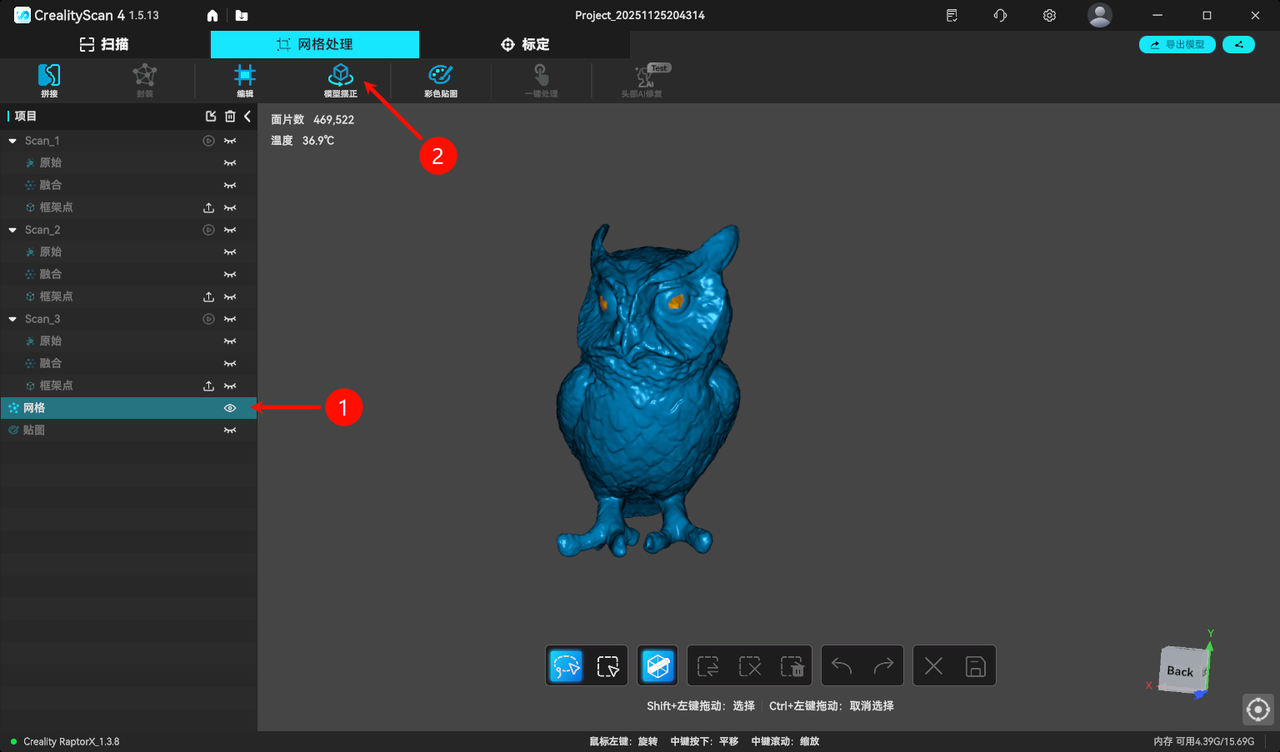Open the customer support headset icon
This screenshot has width=1280, height=752.
1000,16
